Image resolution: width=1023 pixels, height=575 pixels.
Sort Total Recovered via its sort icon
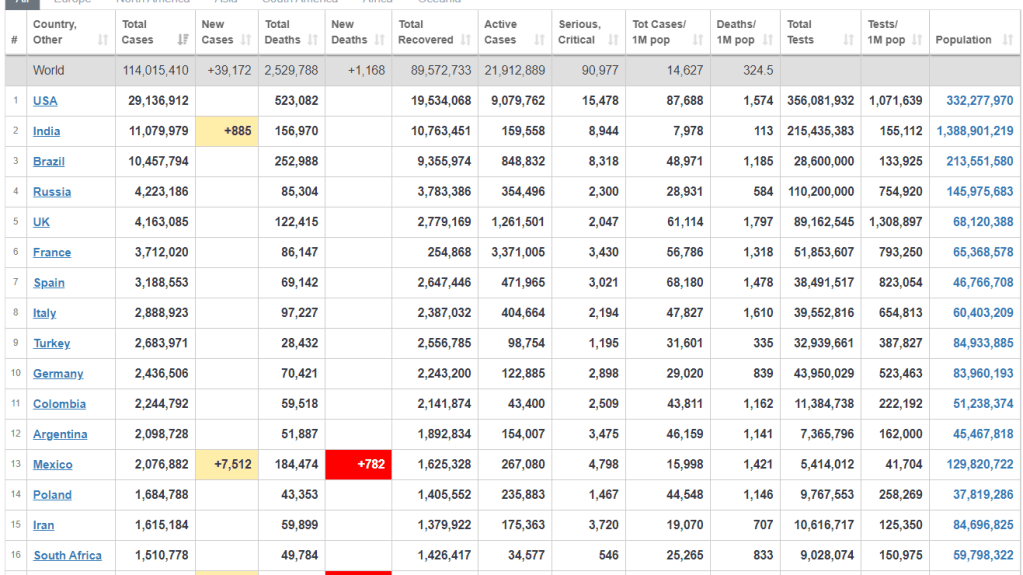click(465, 40)
